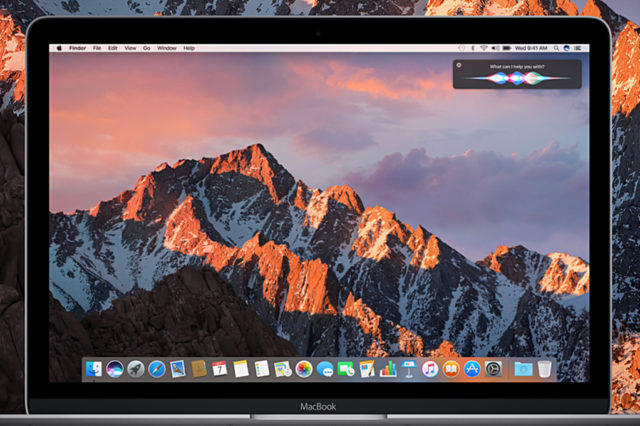Open the Calendar app in dock
Screen dimensions: 640x426
(220, 369)
